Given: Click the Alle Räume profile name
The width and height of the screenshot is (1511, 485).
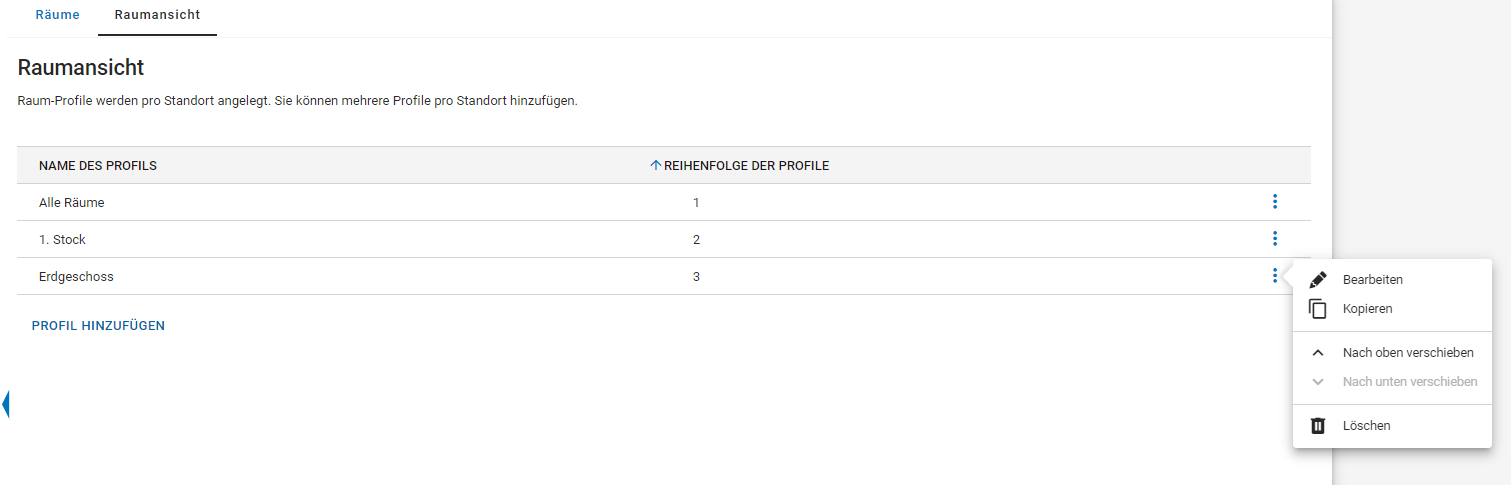Looking at the screenshot, I should 72,203.
